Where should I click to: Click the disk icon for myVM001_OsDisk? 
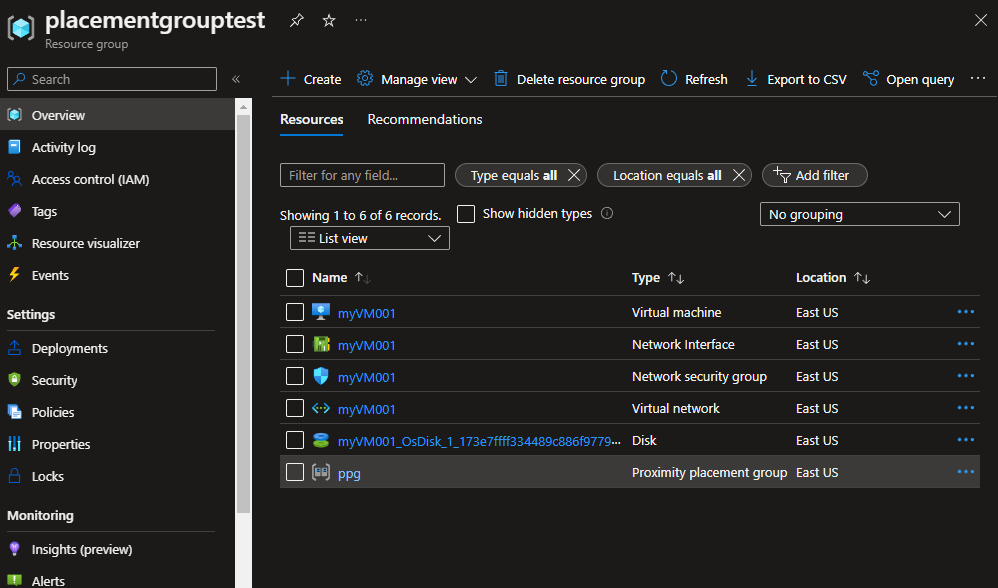321,440
